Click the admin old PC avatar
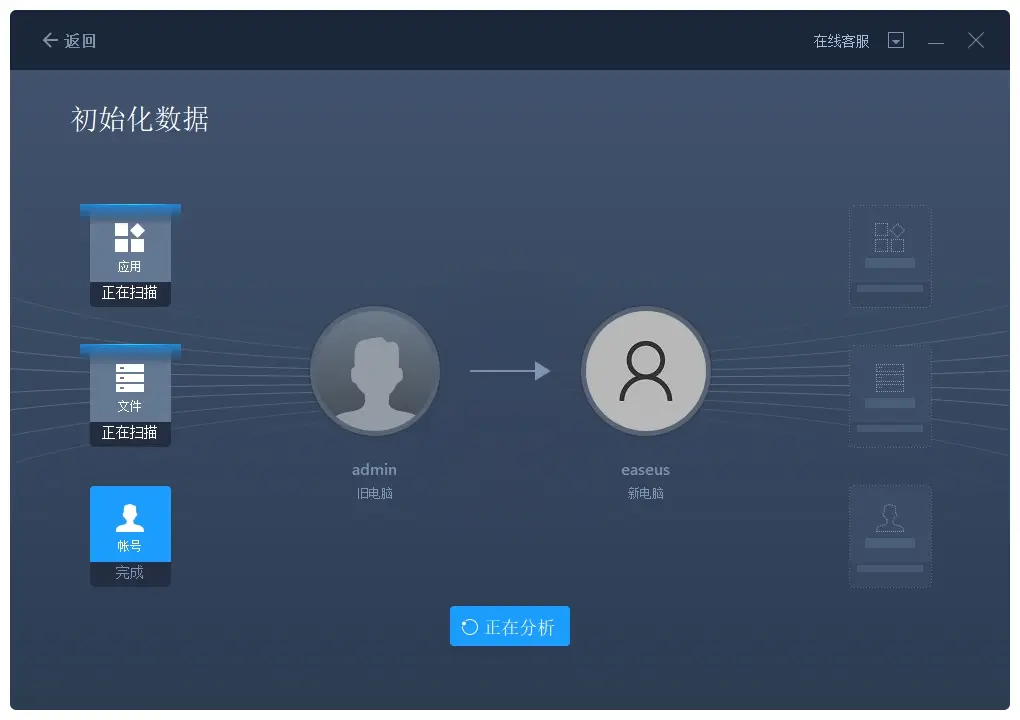The height and width of the screenshot is (720, 1020). (375, 370)
